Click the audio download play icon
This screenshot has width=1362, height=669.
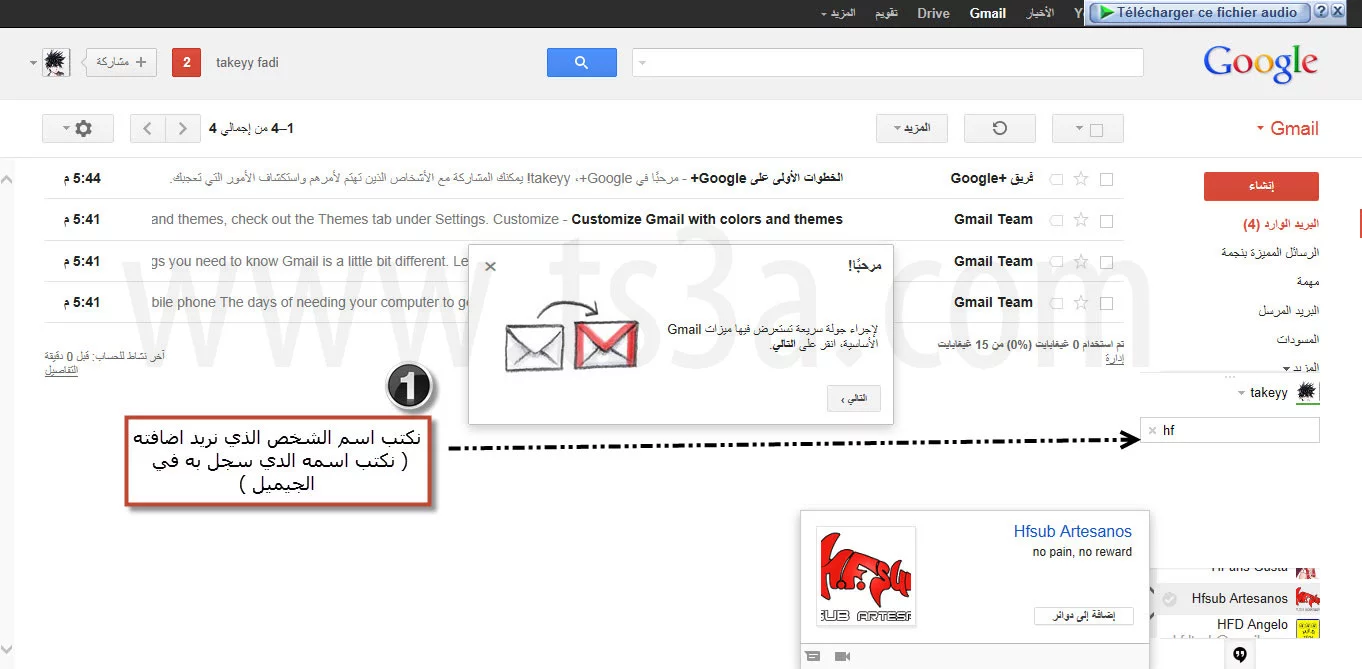pyautogui.click(x=1105, y=13)
